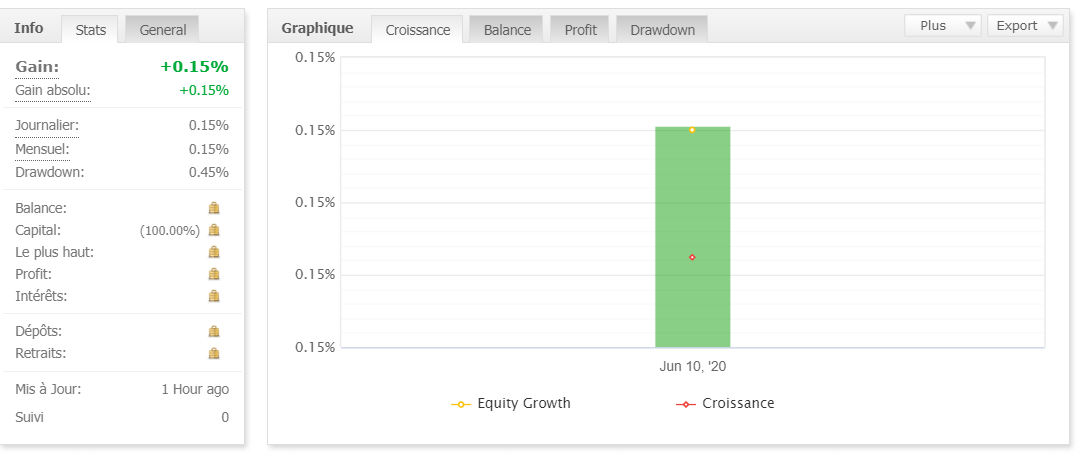
Task: Select the Stats tab
Action: point(91,30)
